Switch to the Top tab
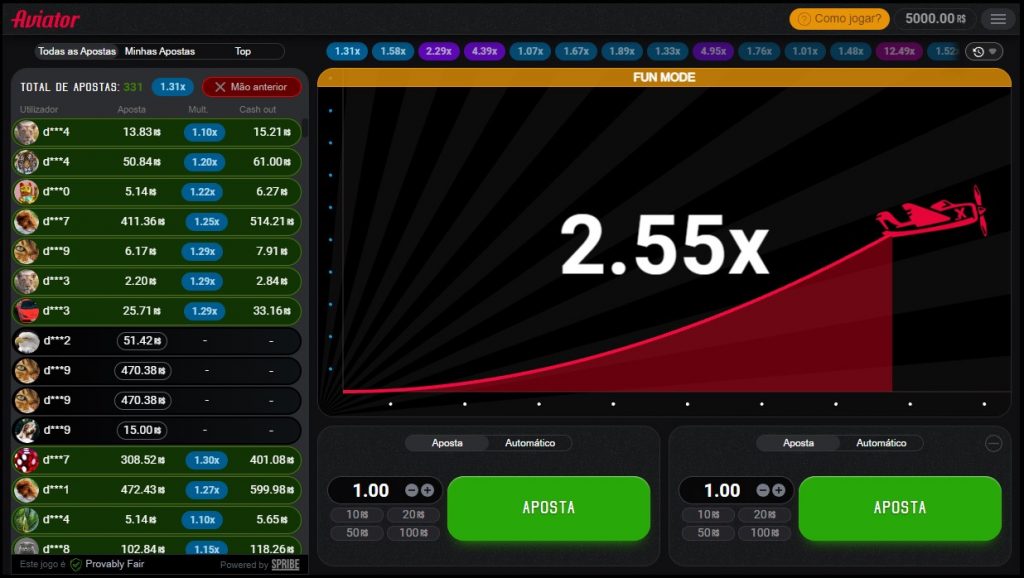Image resolution: width=1024 pixels, height=578 pixels. pos(243,51)
